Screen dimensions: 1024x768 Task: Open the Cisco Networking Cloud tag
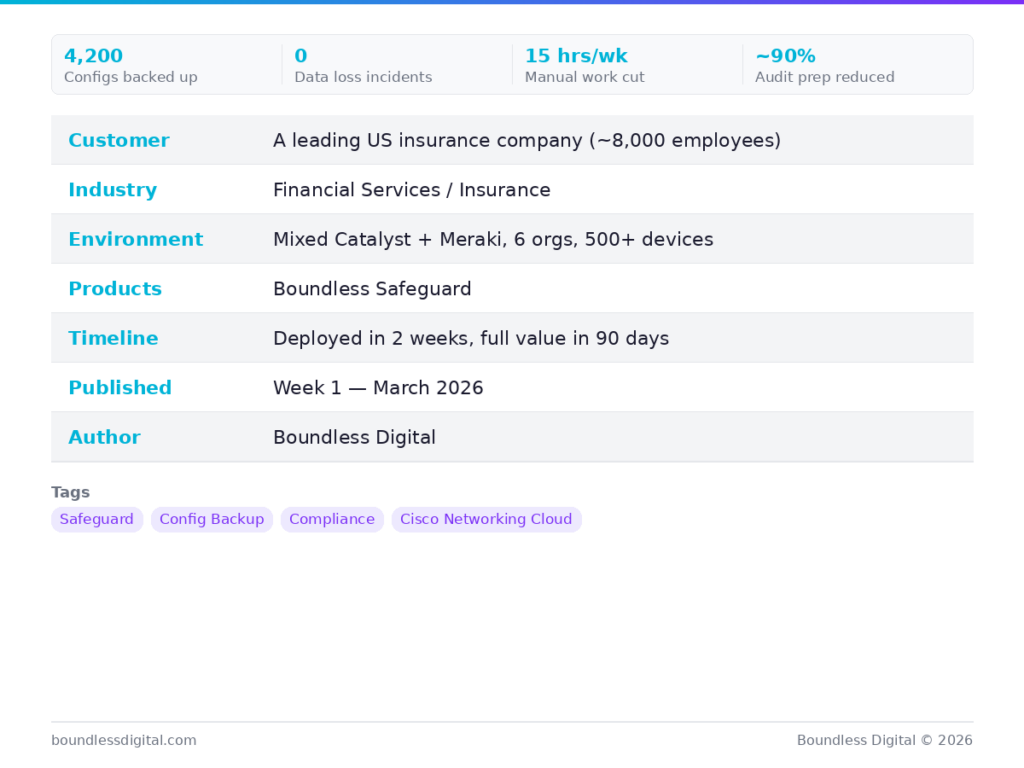click(x=486, y=519)
